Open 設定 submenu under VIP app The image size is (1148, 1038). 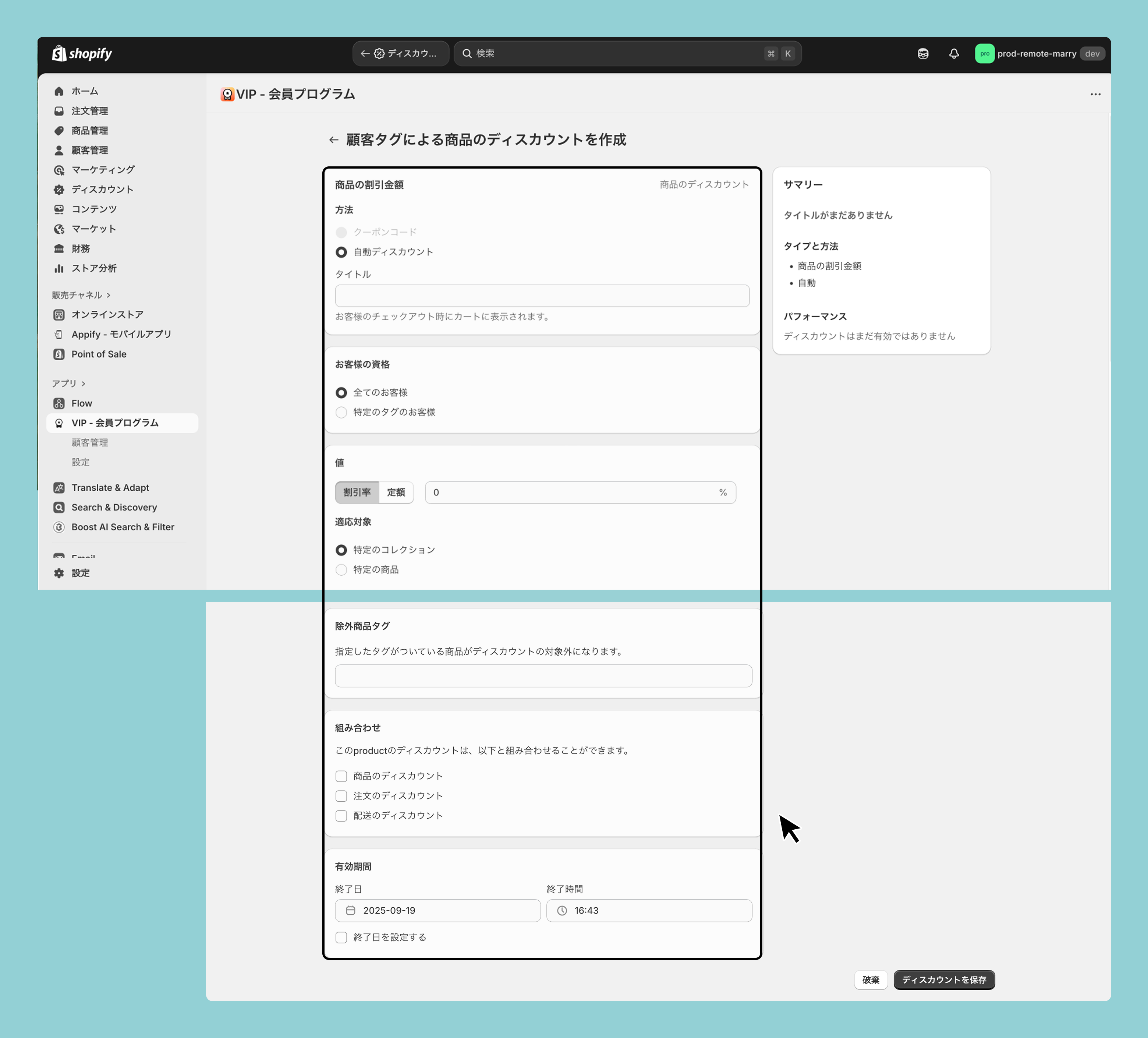point(80,462)
